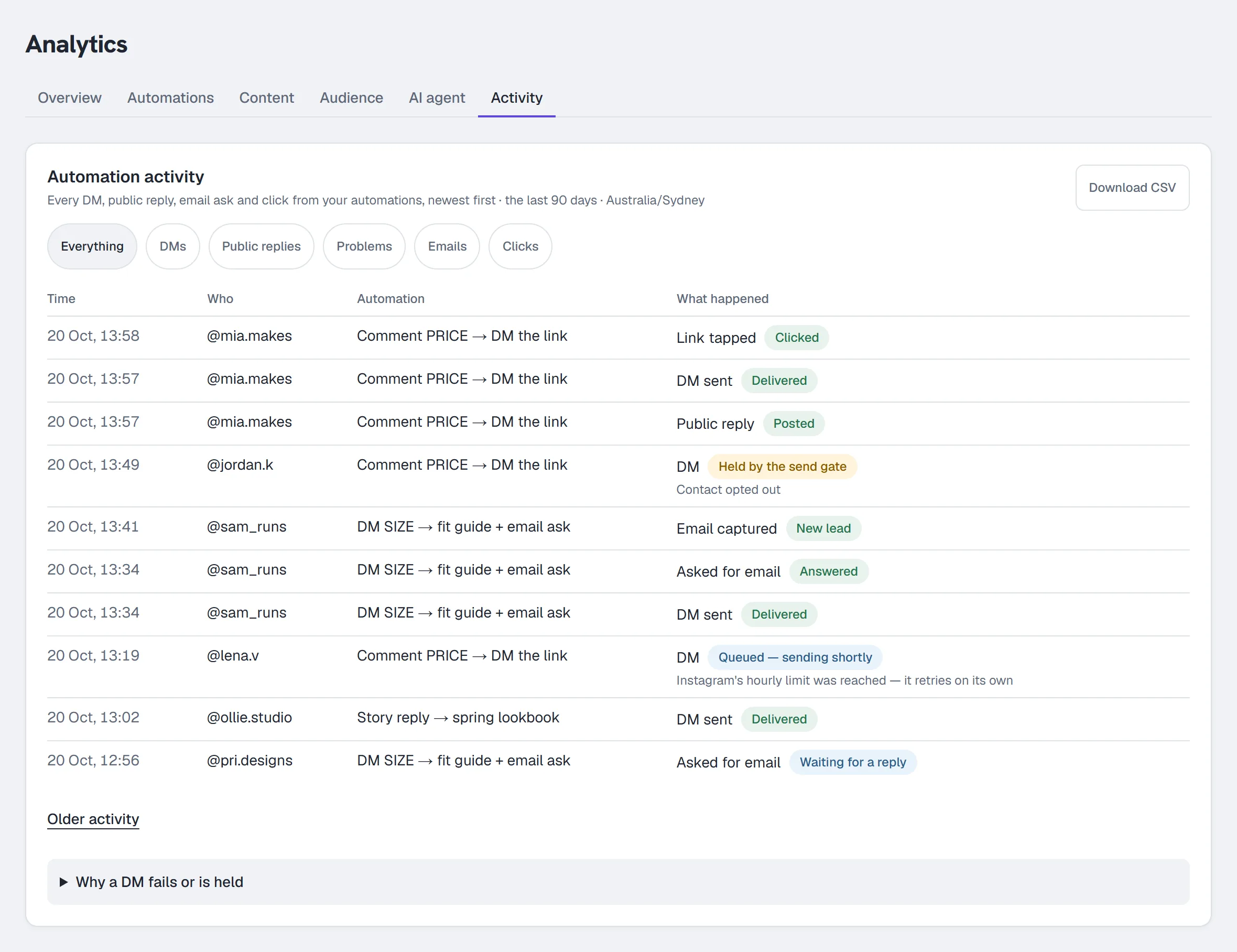
Task: Click the Who column header
Action: click(220, 298)
